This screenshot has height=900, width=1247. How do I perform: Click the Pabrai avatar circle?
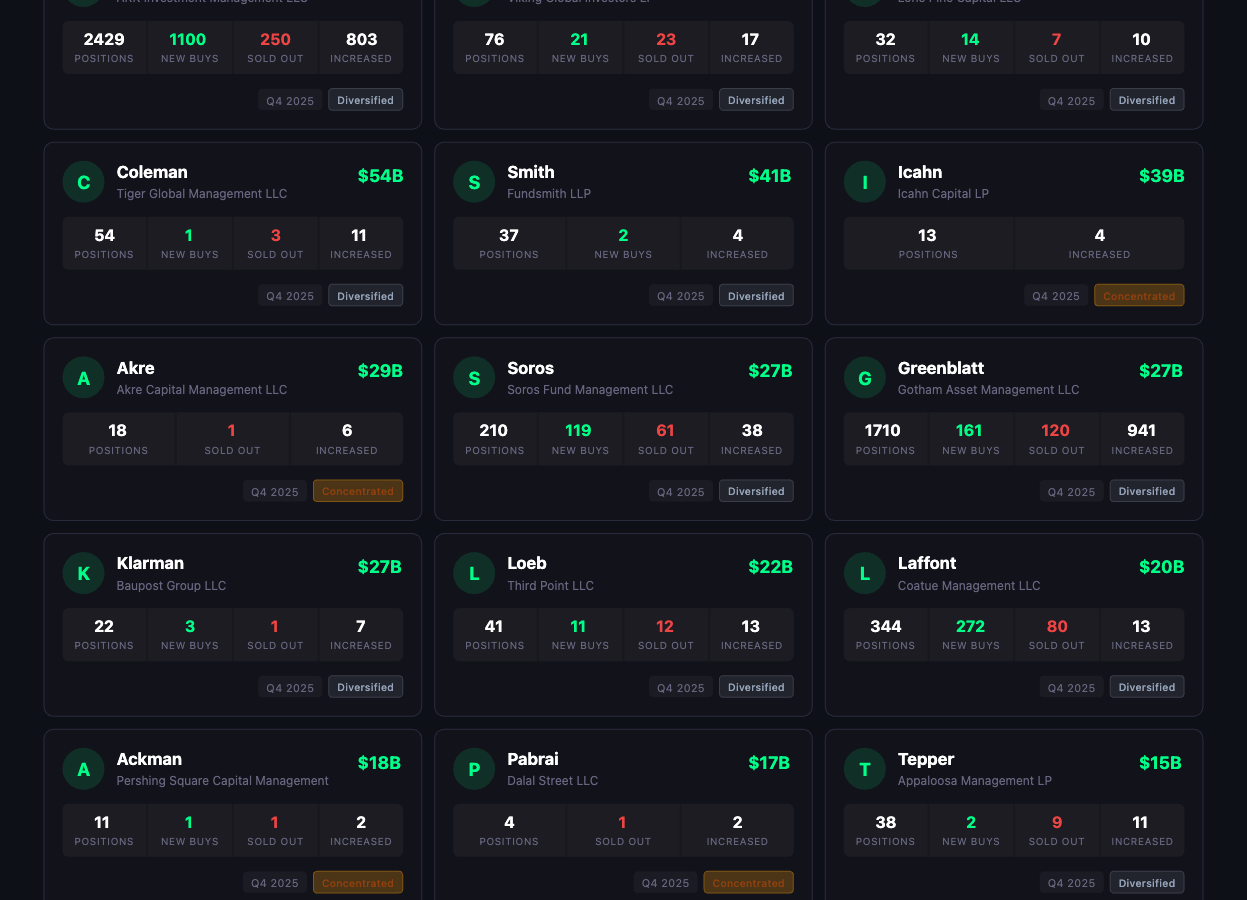pyautogui.click(x=474, y=769)
